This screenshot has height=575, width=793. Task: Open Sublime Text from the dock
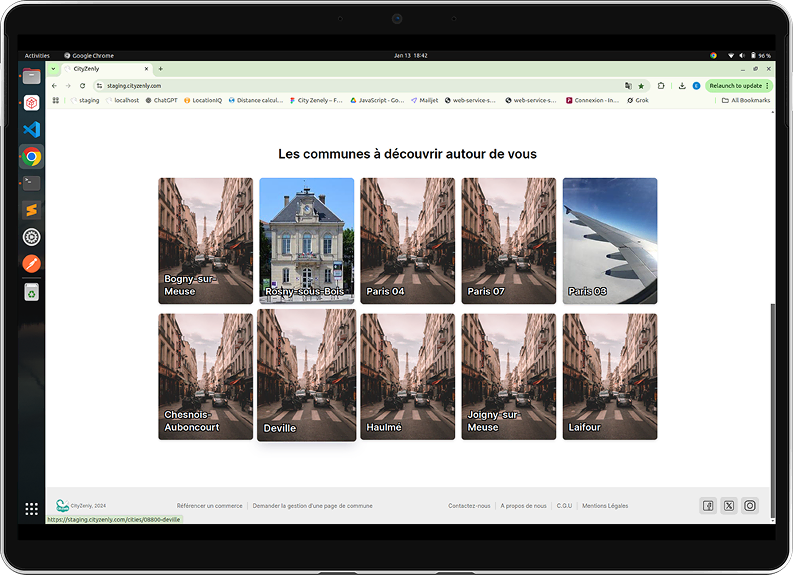click(31, 210)
